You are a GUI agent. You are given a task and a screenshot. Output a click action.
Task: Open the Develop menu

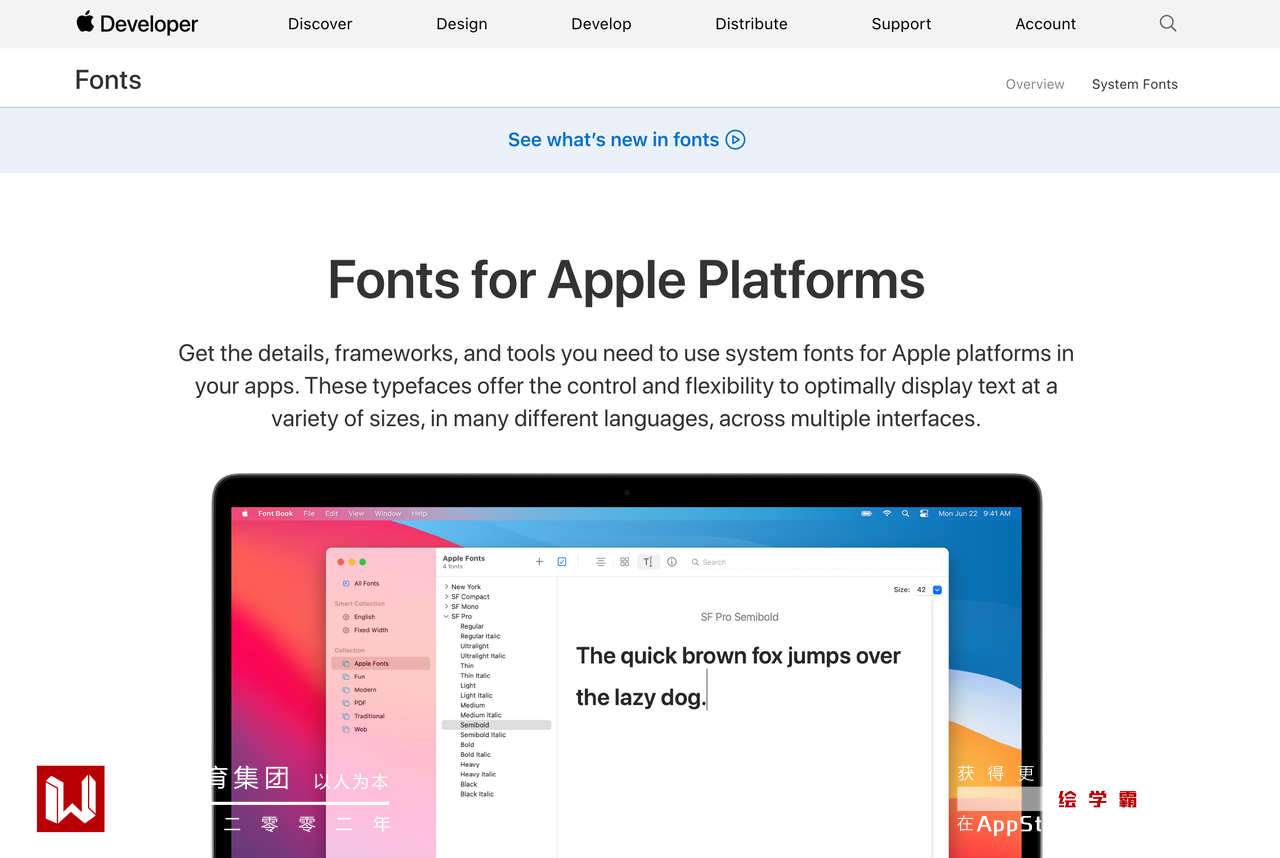(x=601, y=24)
